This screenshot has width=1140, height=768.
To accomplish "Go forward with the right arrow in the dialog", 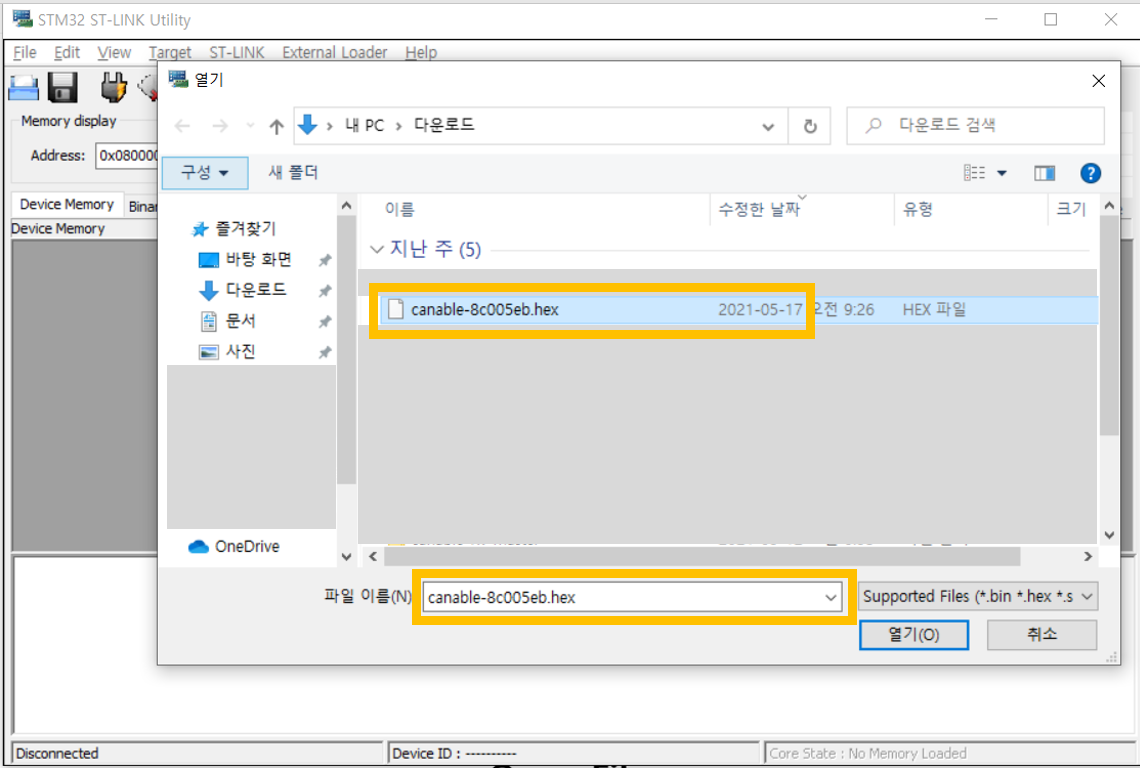I will click(220, 127).
